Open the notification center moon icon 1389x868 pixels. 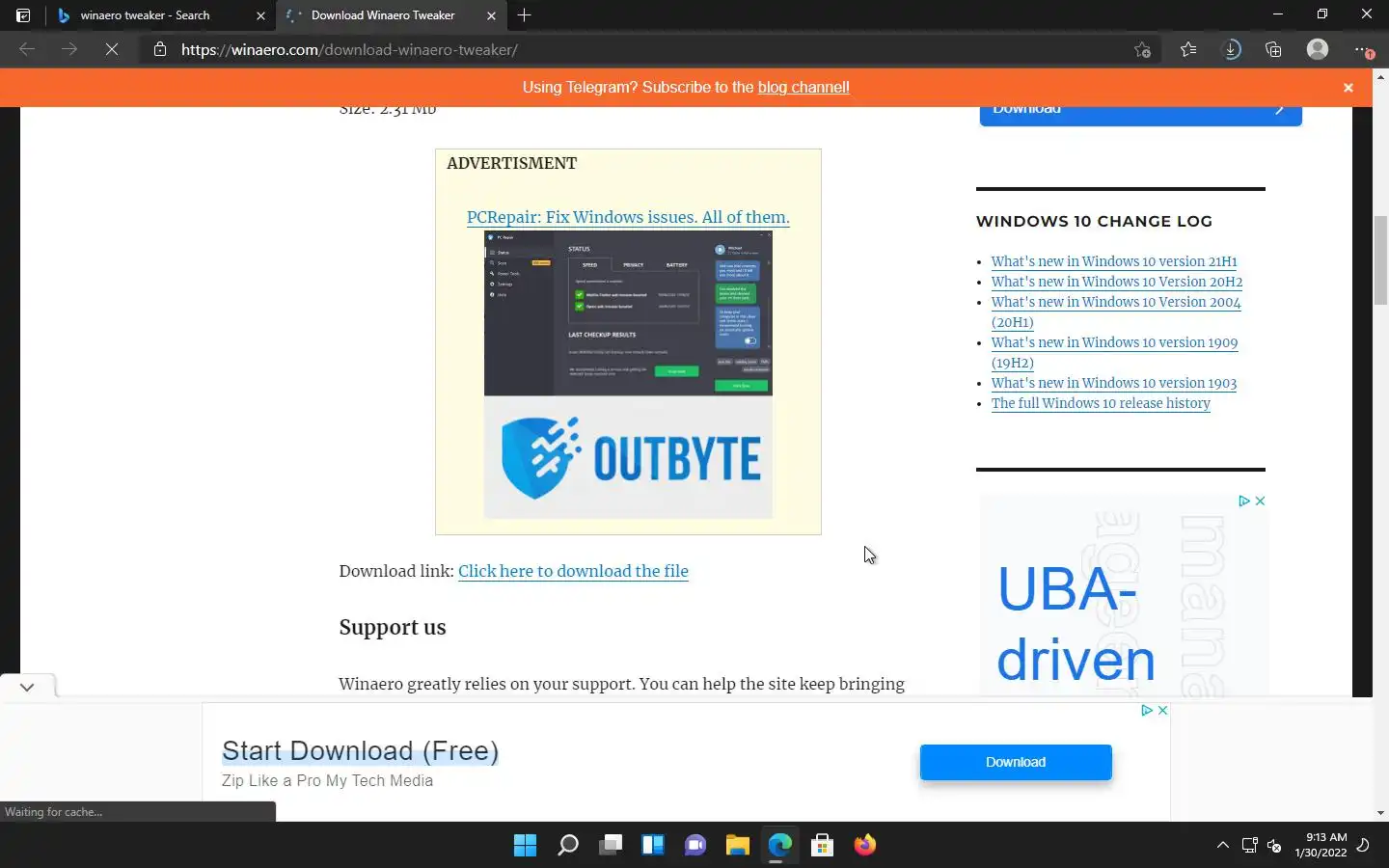pyautogui.click(x=1363, y=845)
